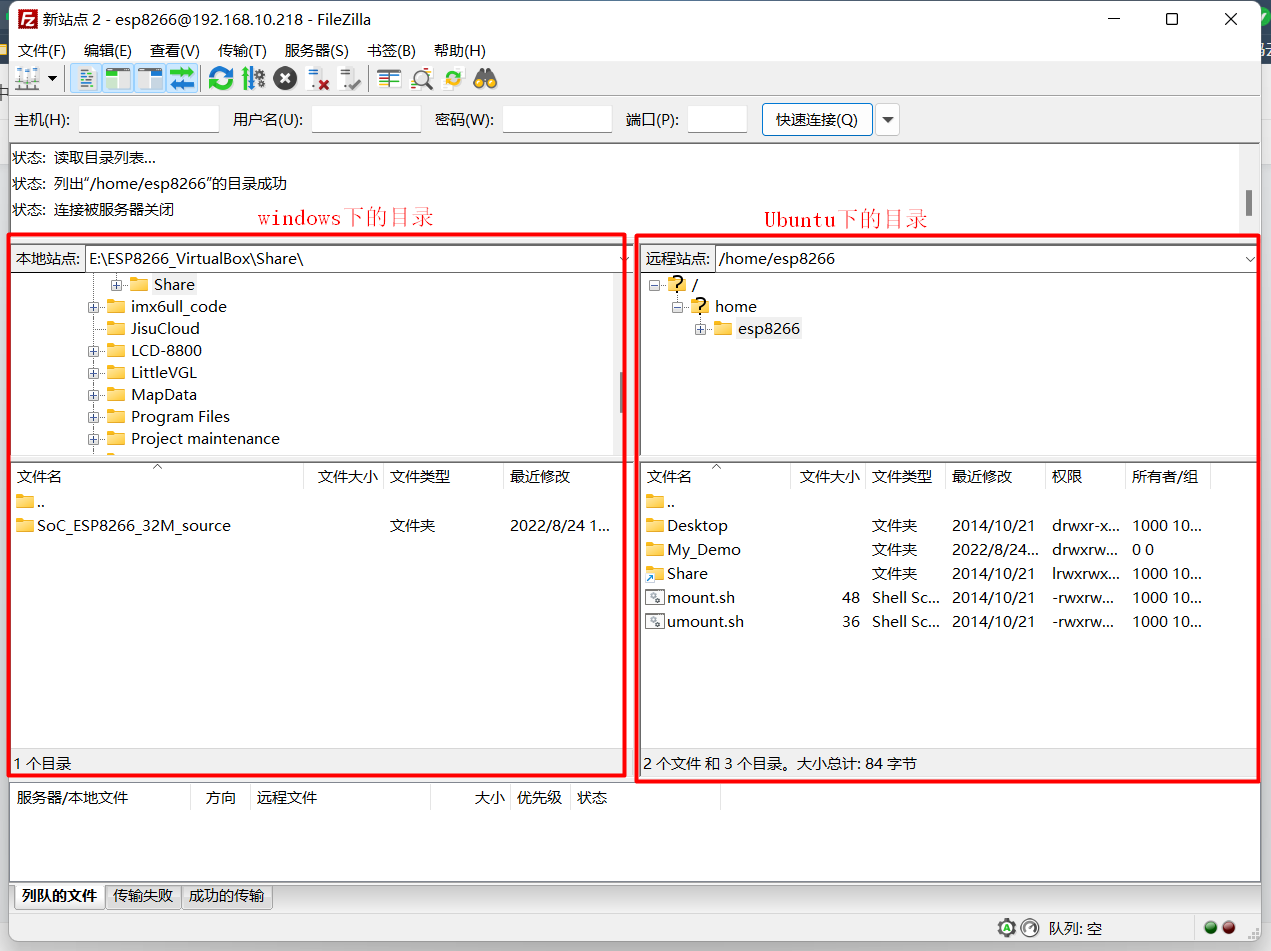Sort remote list by 所有者/组 column
The height and width of the screenshot is (951, 1271).
pos(1168,477)
